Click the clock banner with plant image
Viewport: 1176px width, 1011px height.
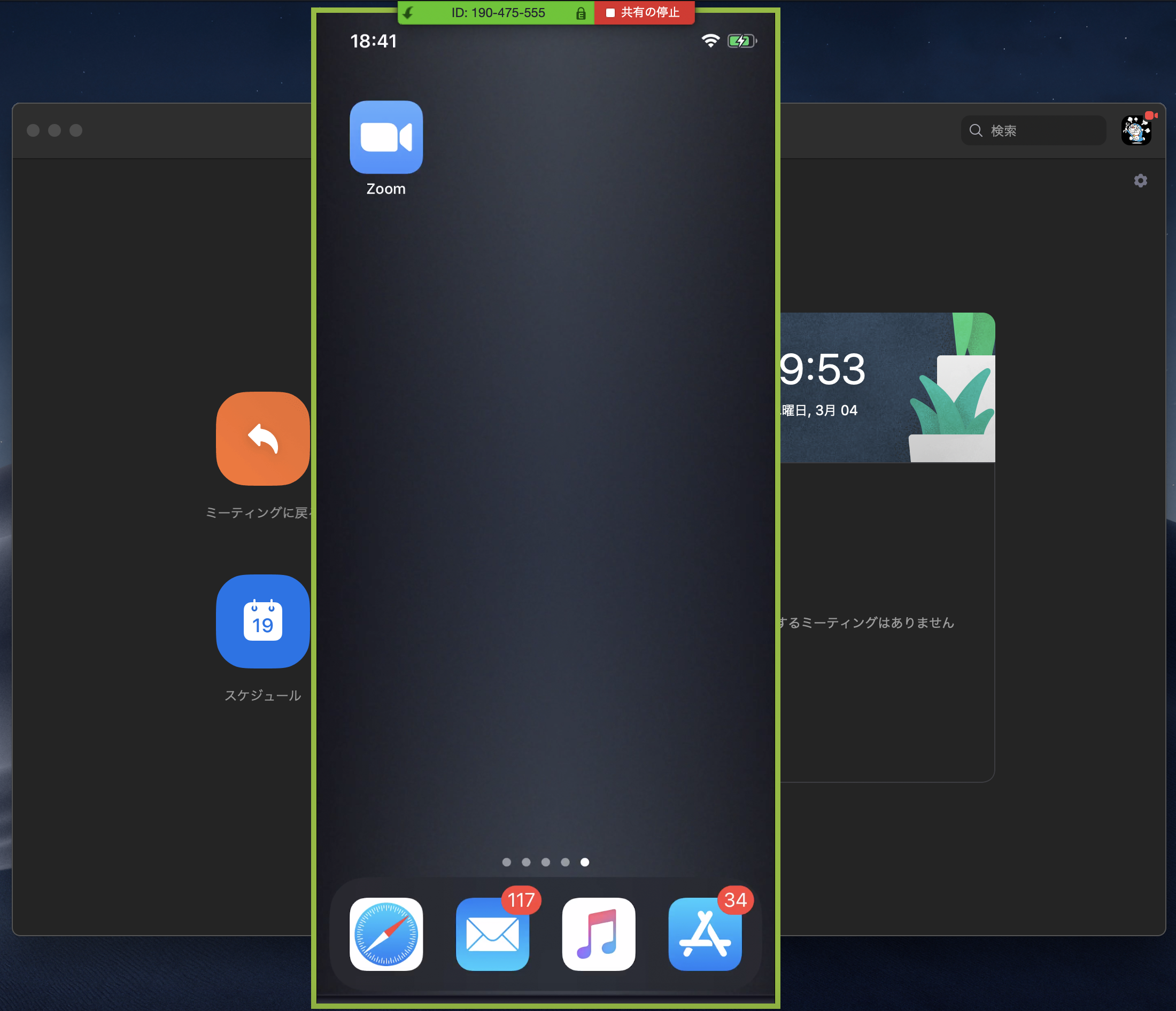click(887, 387)
